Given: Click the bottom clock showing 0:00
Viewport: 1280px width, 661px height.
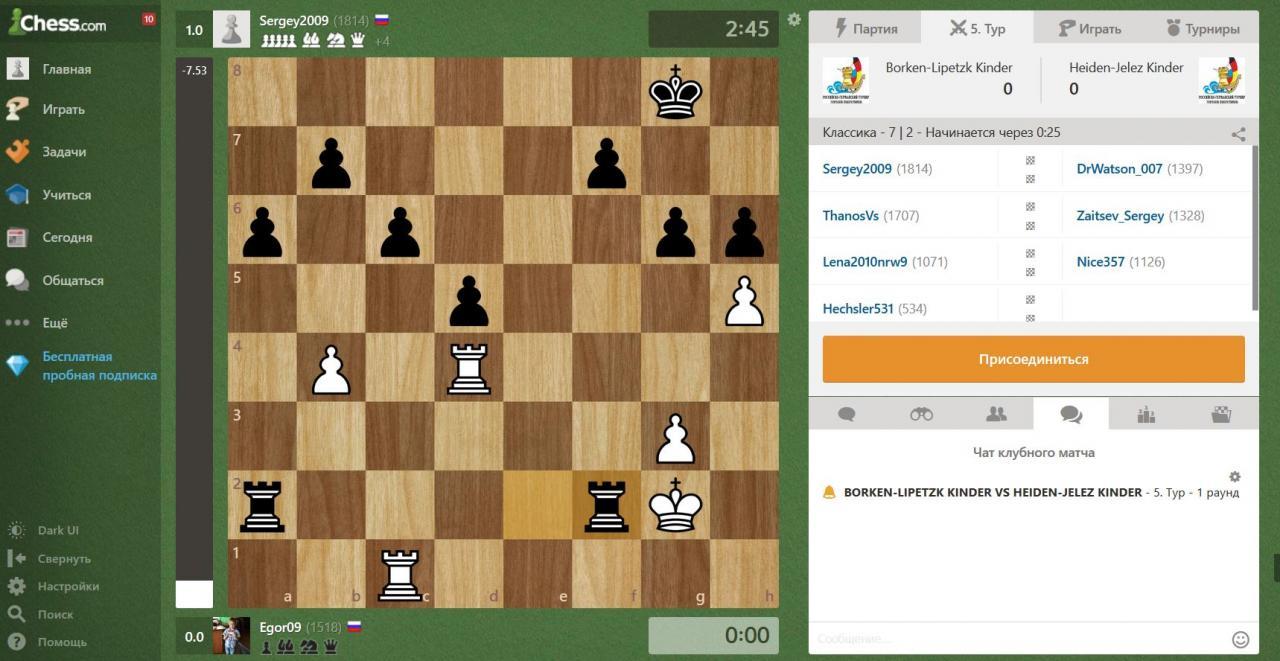Looking at the screenshot, I should point(714,636).
